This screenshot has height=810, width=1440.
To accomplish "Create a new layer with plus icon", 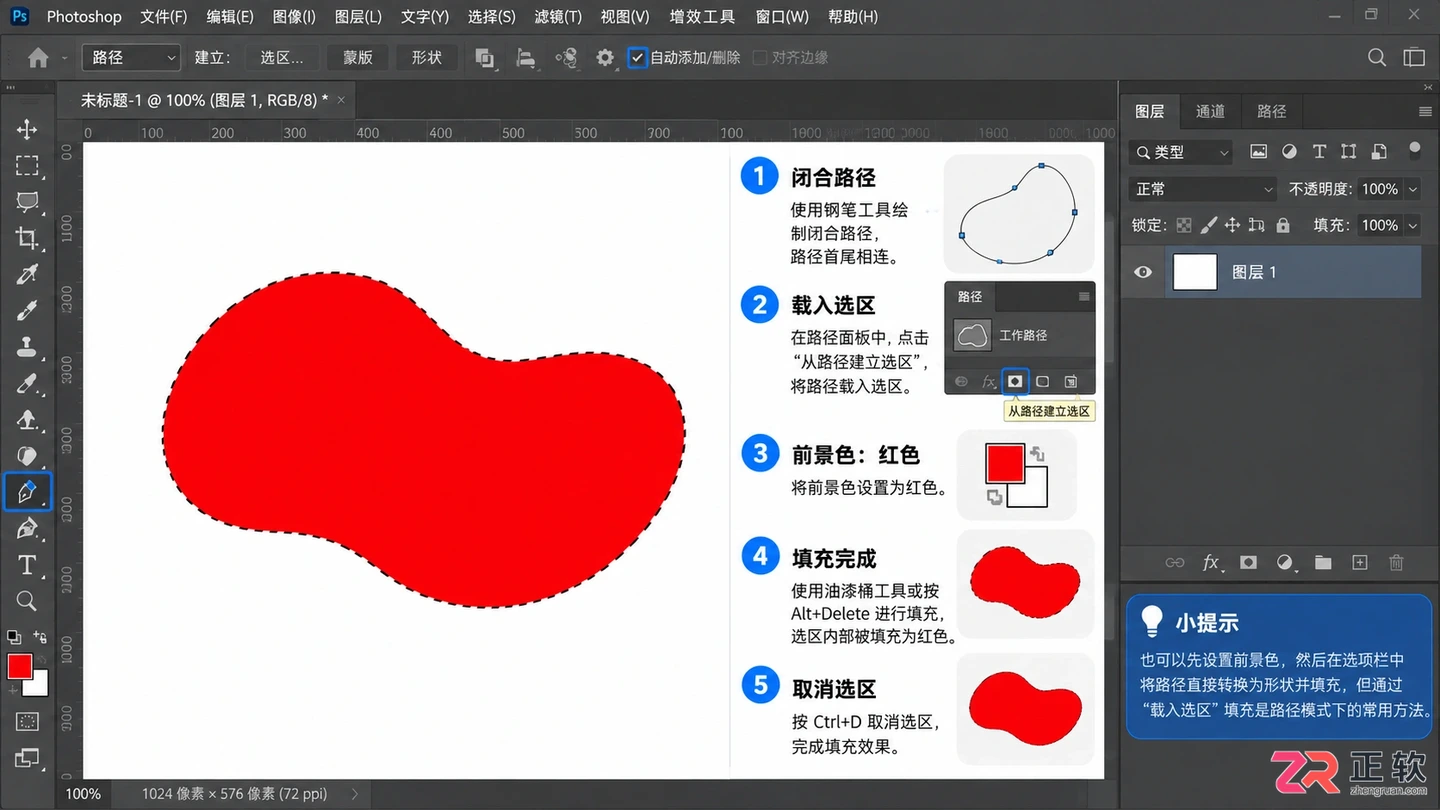I will click(x=1360, y=563).
